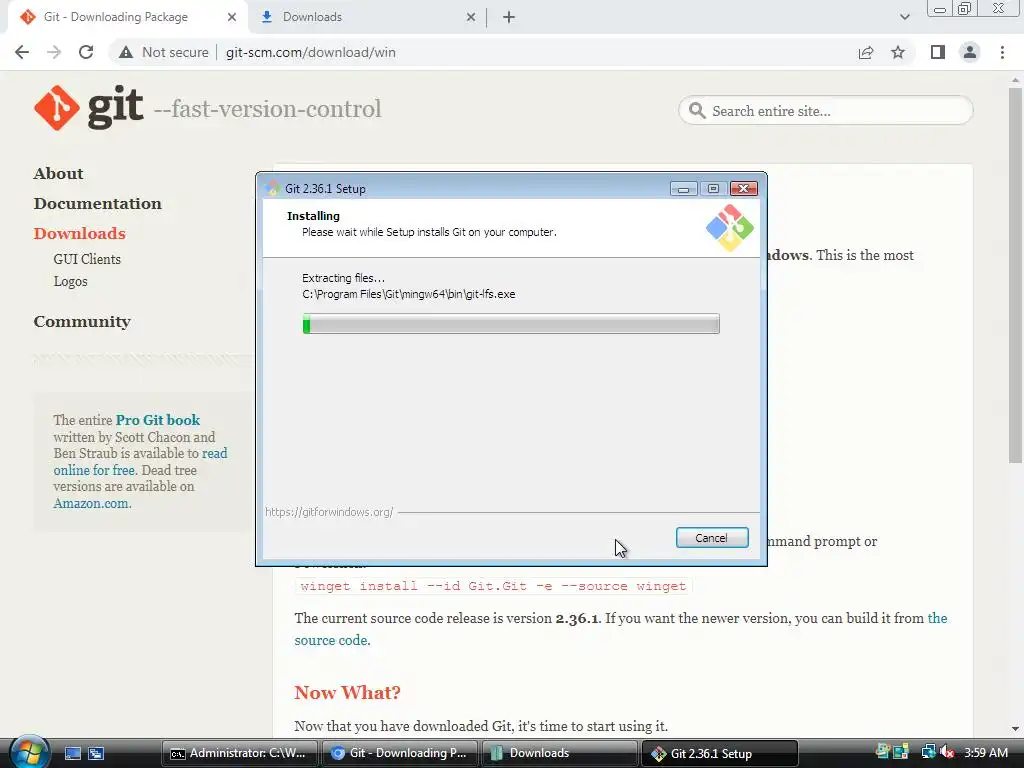This screenshot has height=768, width=1024.
Task: Close the Git 2.36.1 Setup dialog
Action: 744,189
